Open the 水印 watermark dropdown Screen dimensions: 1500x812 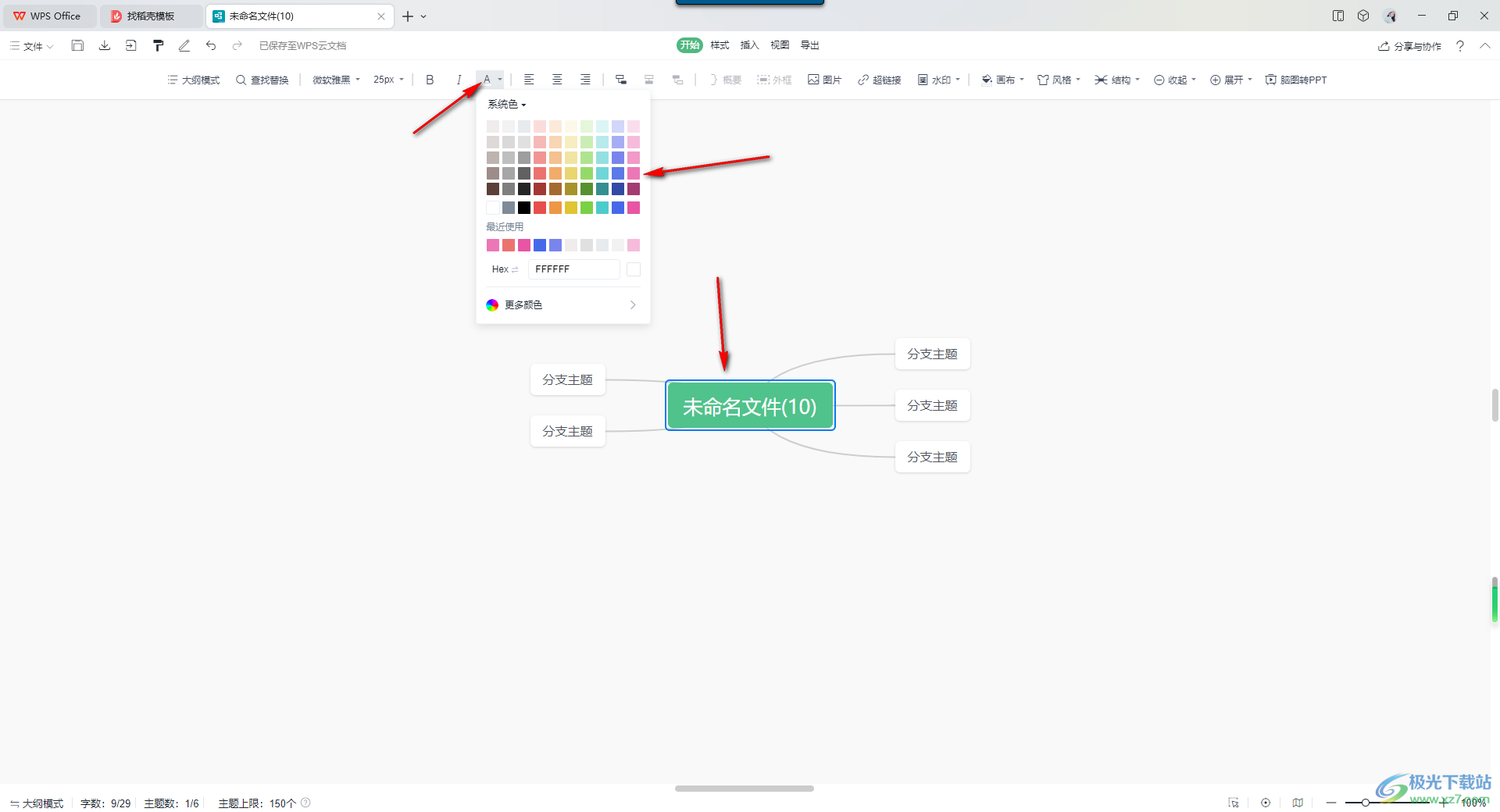pos(938,80)
